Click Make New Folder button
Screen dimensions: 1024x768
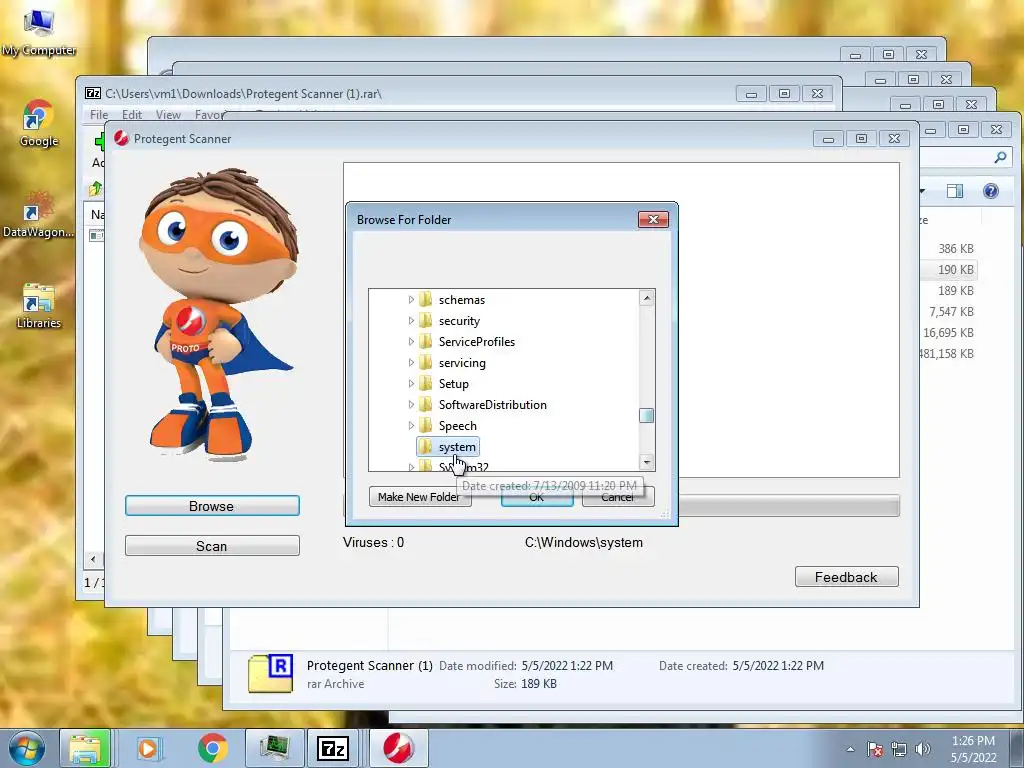point(419,497)
